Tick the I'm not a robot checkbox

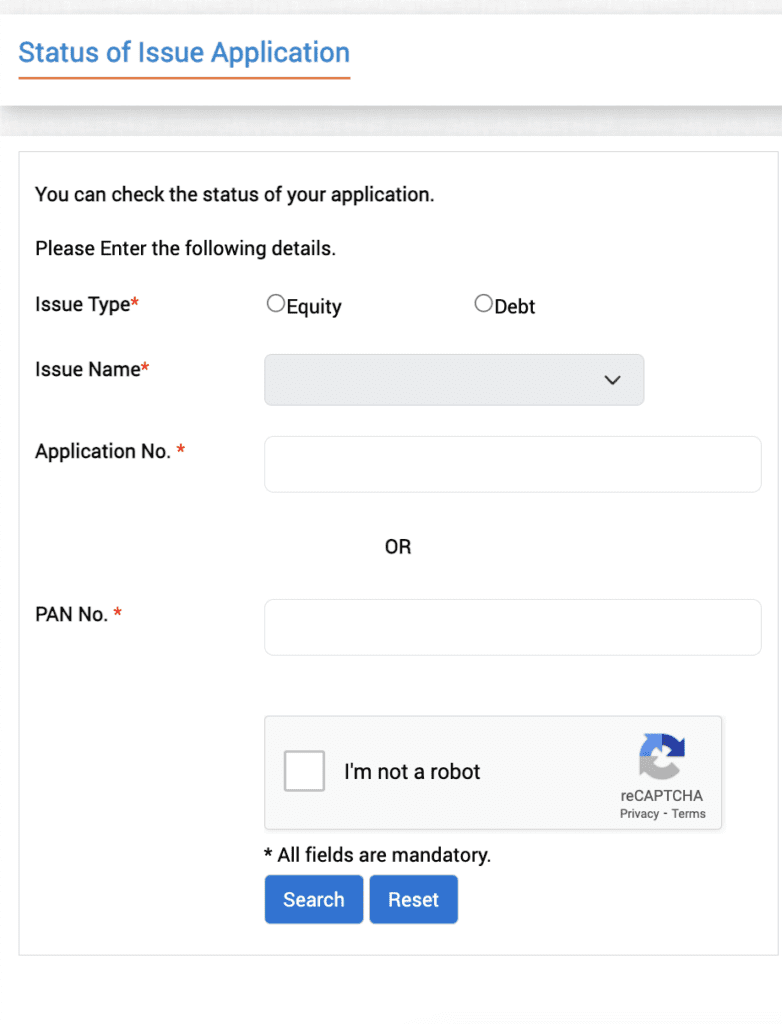tap(304, 771)
